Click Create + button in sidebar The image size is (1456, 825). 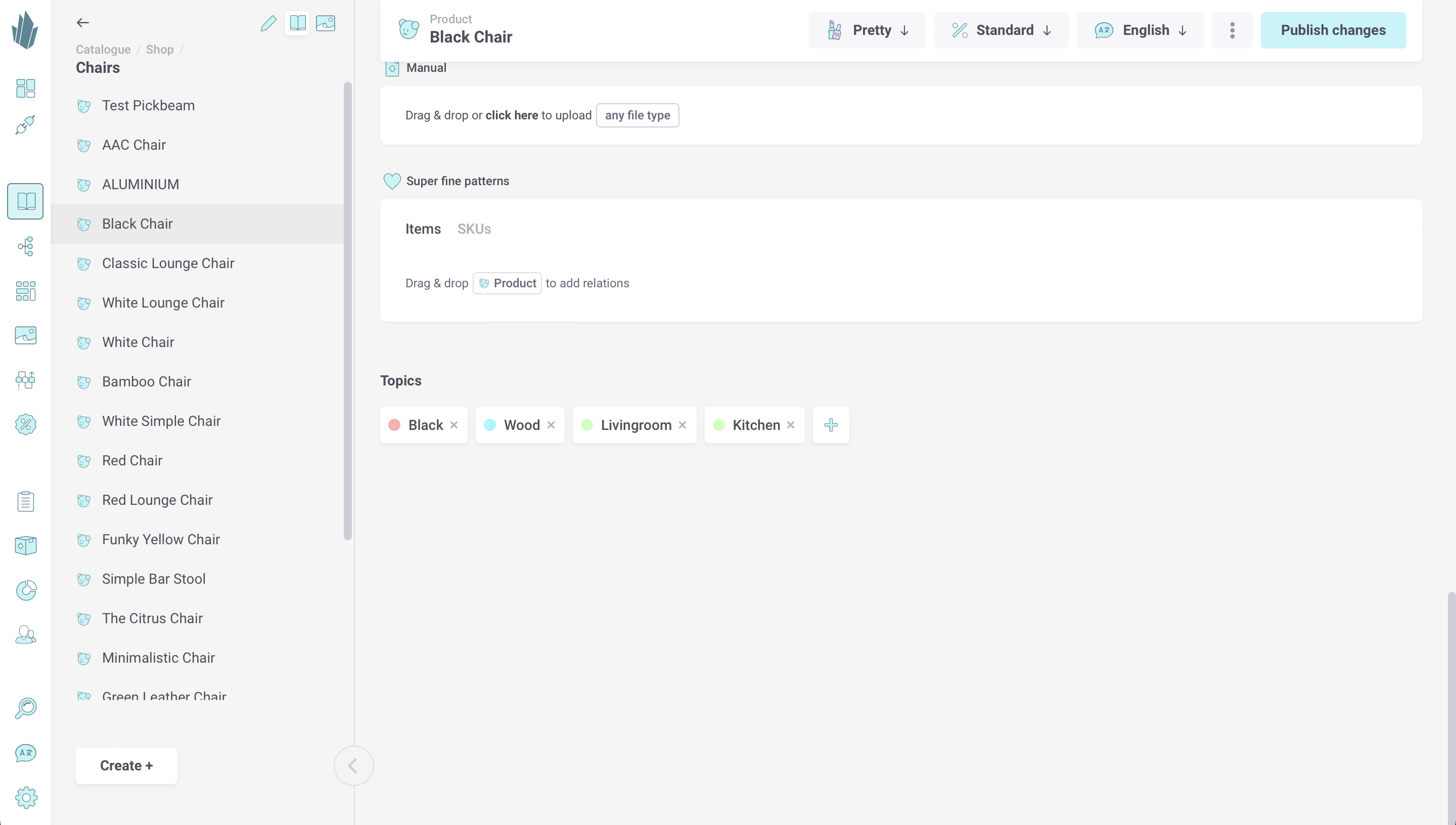coord(126,765)
